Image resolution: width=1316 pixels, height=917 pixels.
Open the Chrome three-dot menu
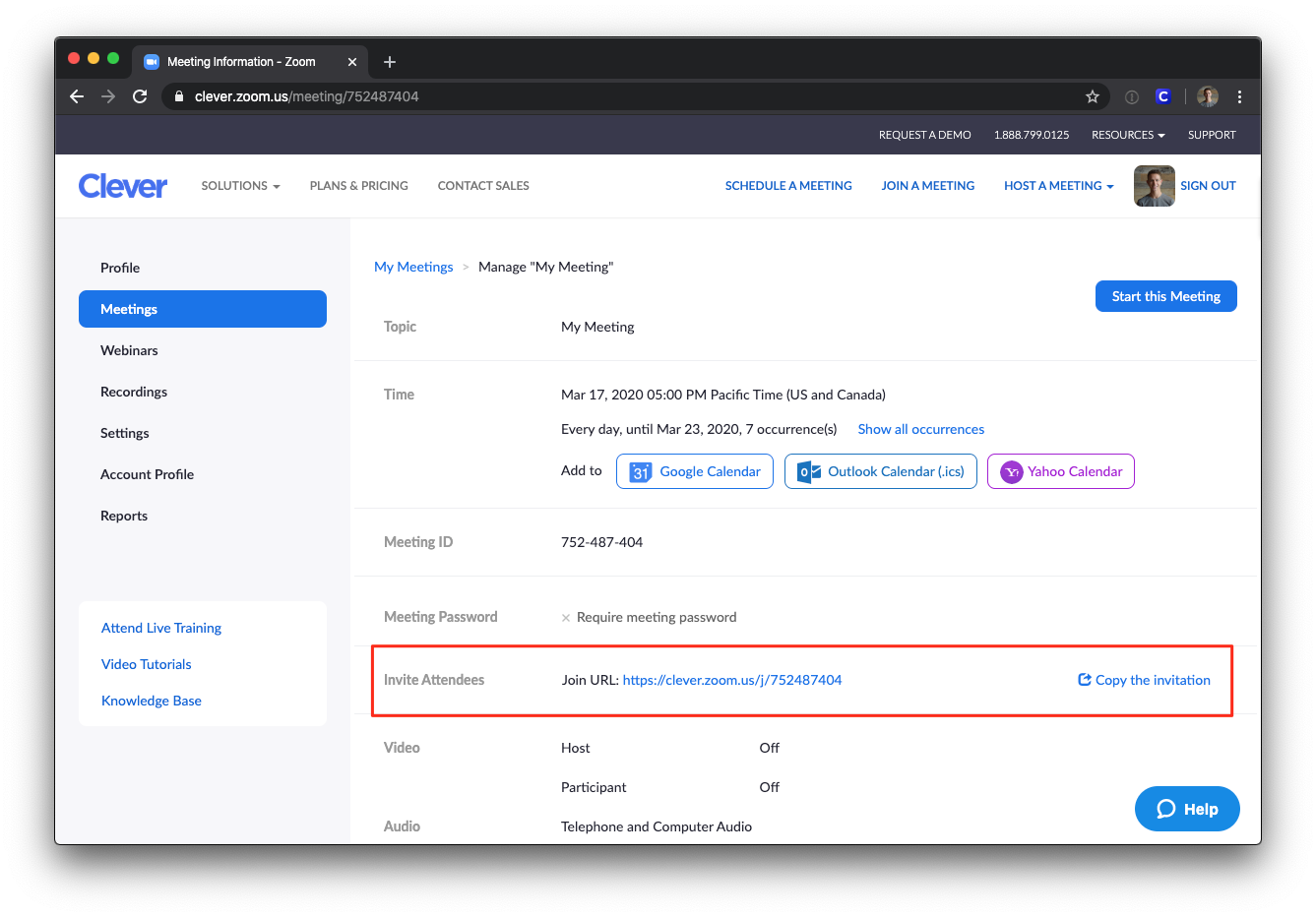[x=1239, y=96]
